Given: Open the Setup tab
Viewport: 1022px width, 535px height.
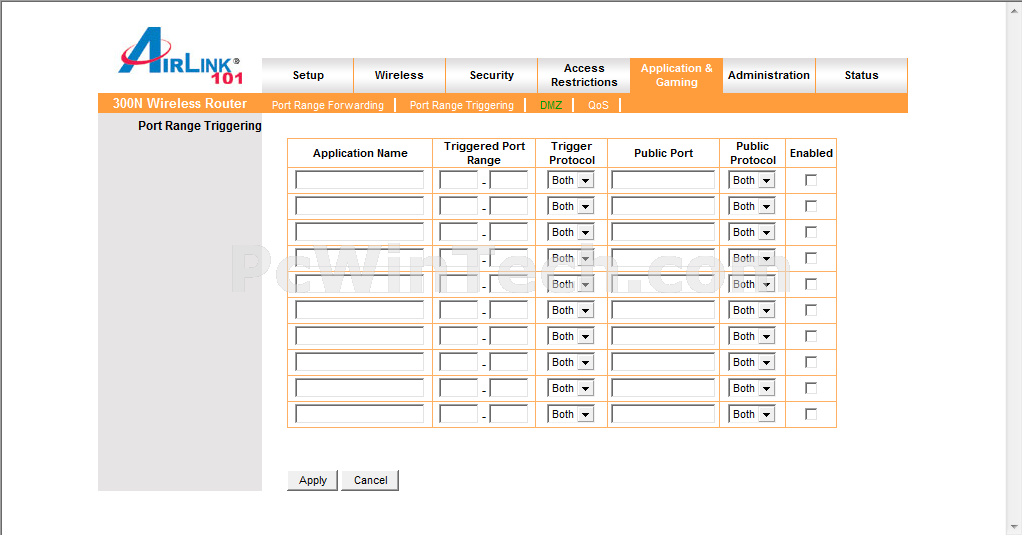Looking at the screenshot, I should (x=308, y=75).
